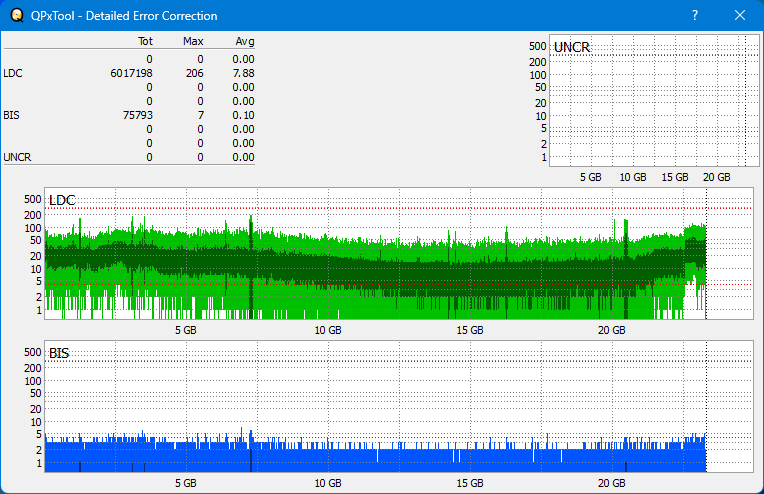This screenshot has width=764, height=494.
Task: Select LDC total value 6017198
Action: (131, 73)
